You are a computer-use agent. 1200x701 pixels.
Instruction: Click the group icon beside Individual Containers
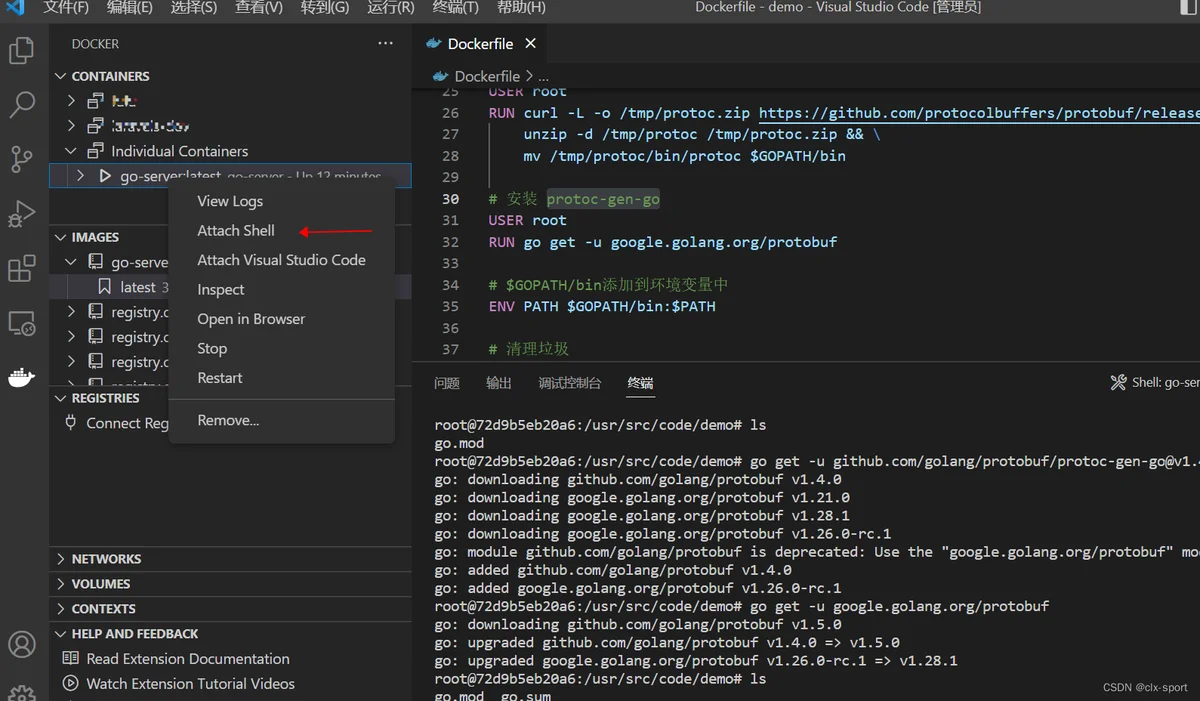tap(96, 151)
